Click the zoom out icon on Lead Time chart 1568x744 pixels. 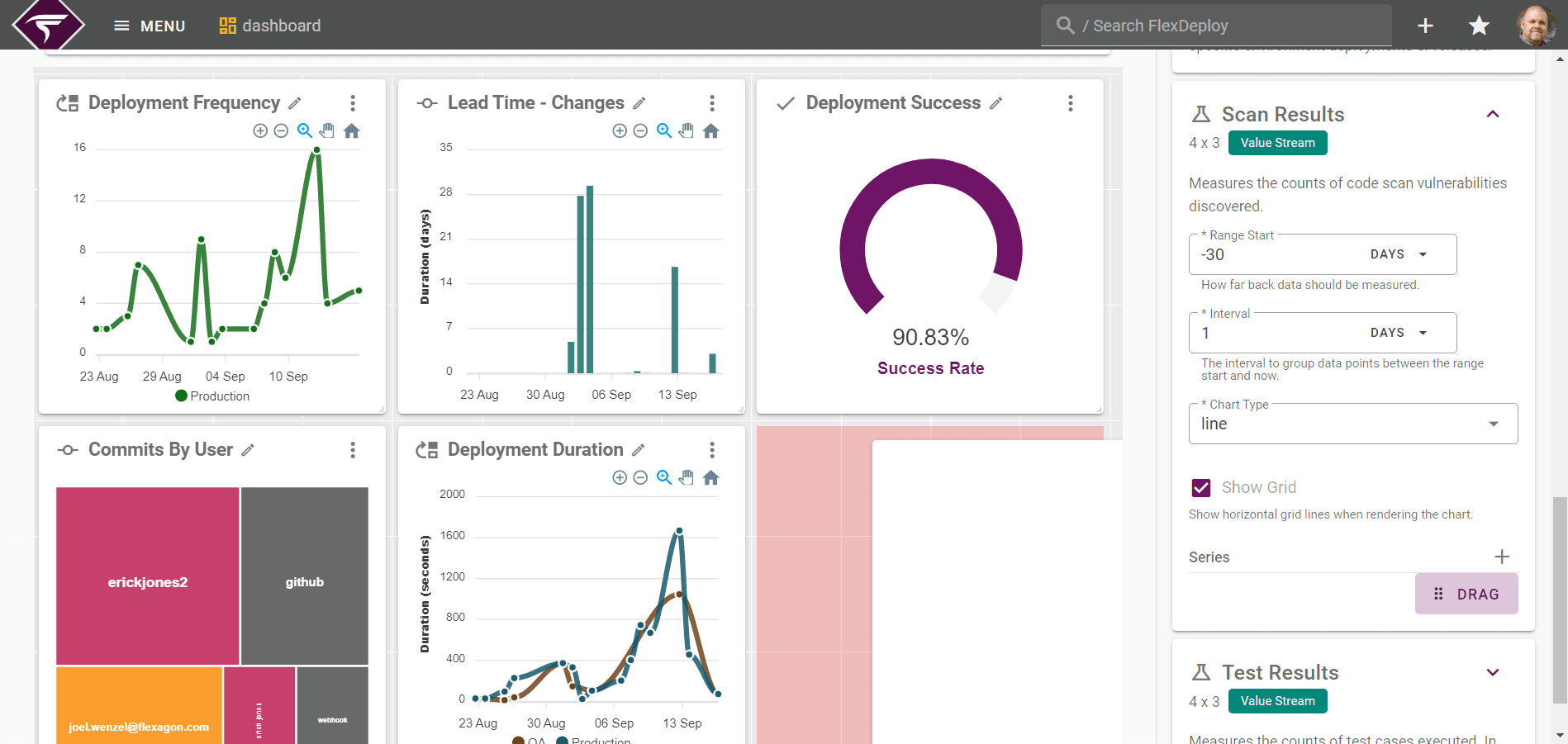coord(640,130)
